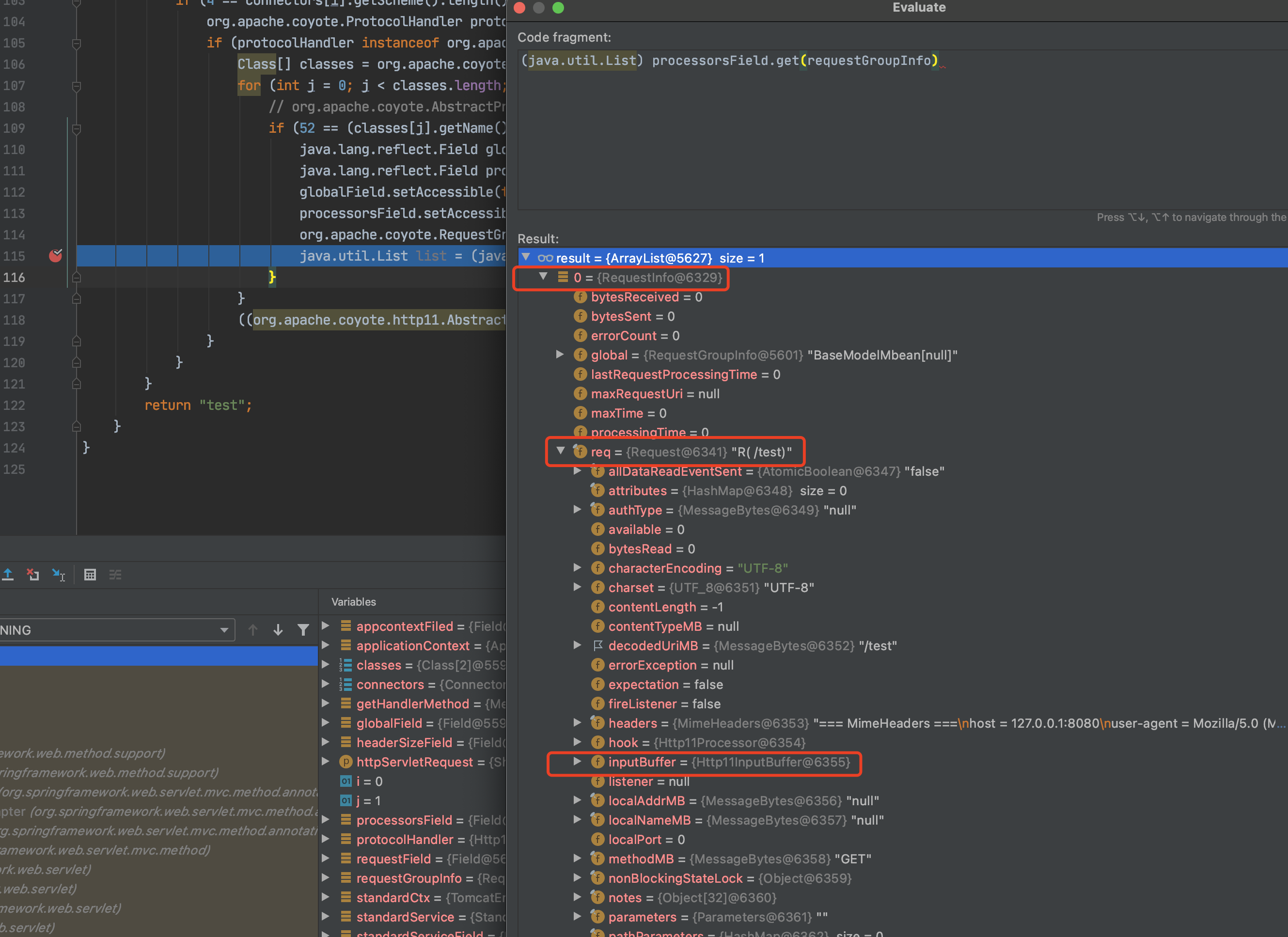The image size is (1288, 937).
Task: Expand the headers MimeHeaders@6353 field
Action: coord(578,722)
